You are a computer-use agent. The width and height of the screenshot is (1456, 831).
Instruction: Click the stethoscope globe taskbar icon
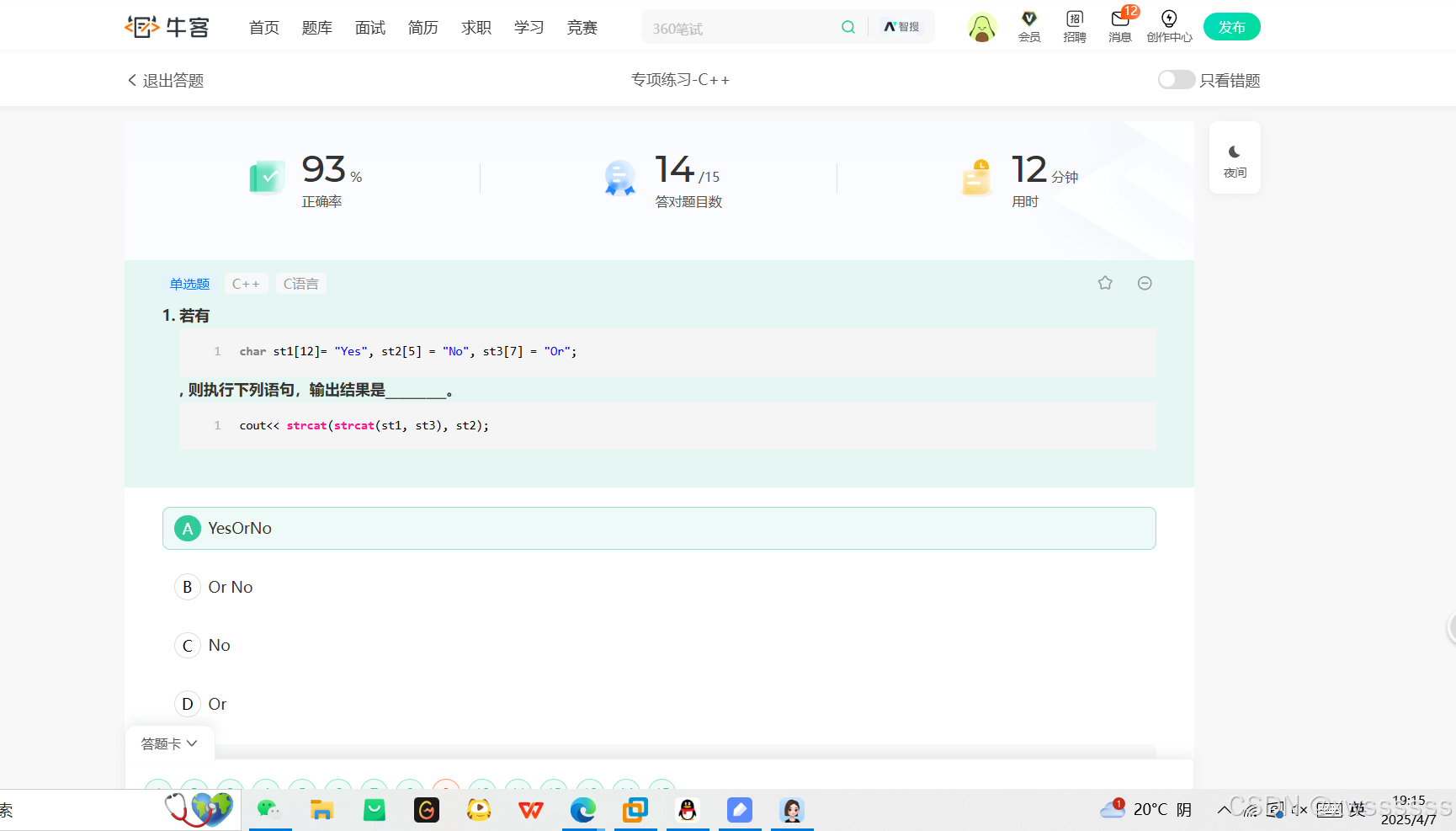[x=200, y=810]
